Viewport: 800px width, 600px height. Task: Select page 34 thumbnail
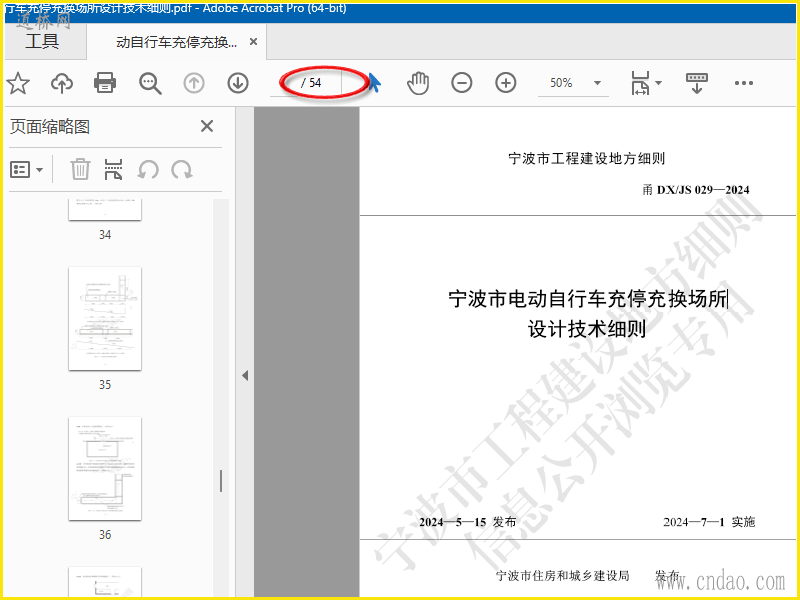coord(105,210)
